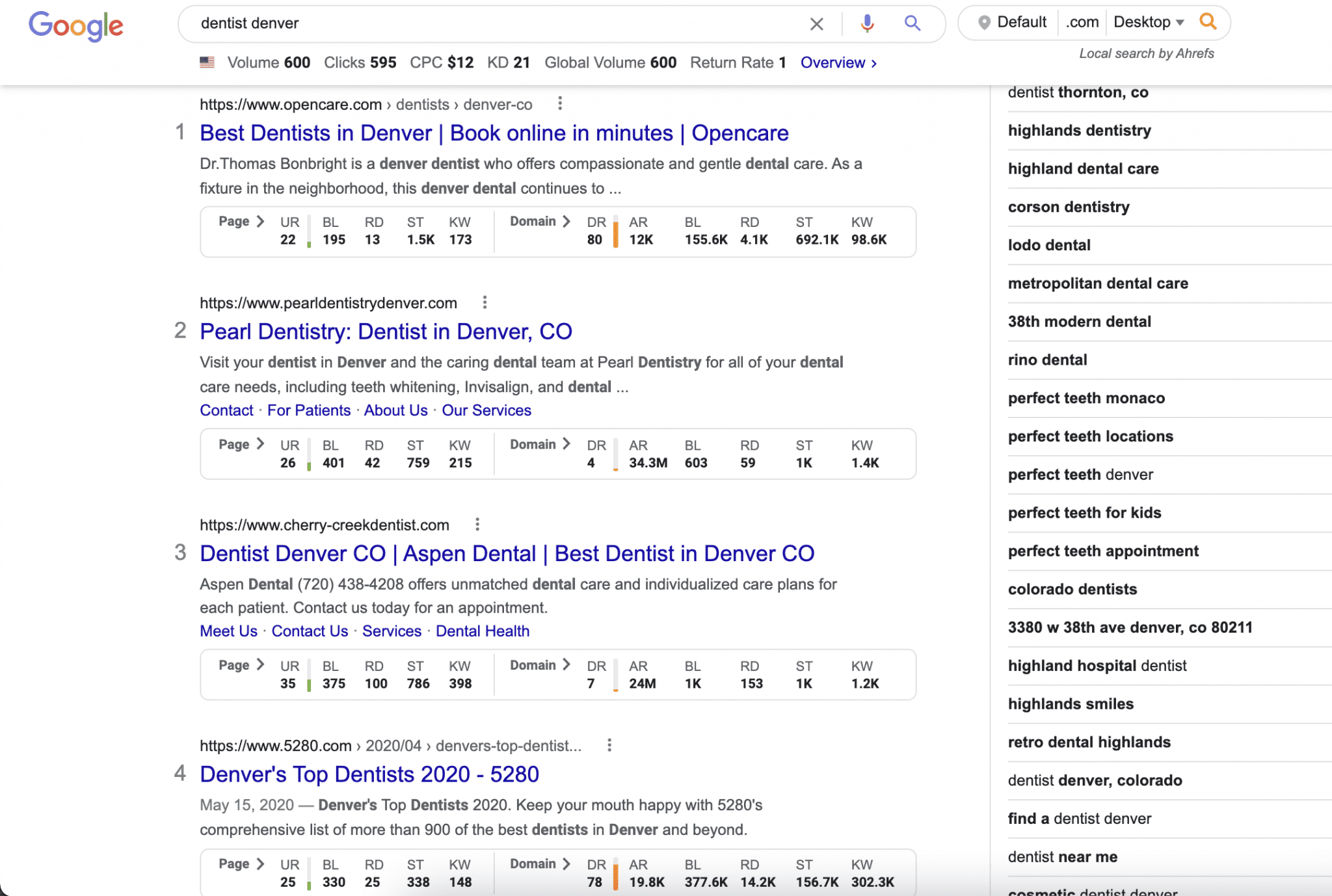Select related search perfect teeth appointment
Image resolution: width=1332 pixels, height=896 pixels.
click(1103, 551)
